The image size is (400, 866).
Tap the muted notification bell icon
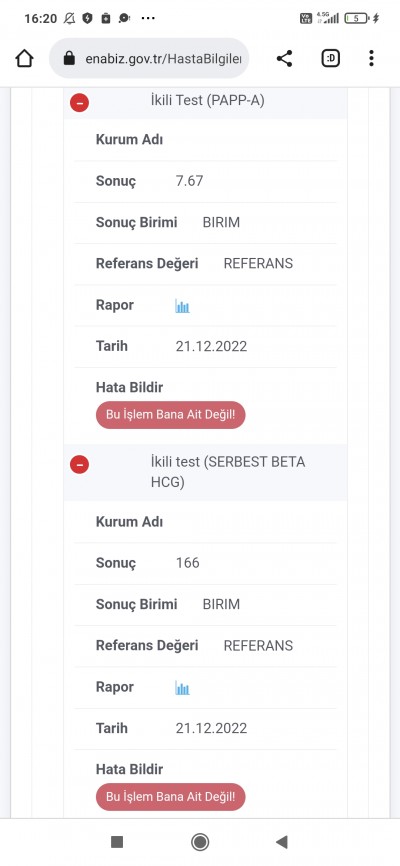click(x=70, y=18)
